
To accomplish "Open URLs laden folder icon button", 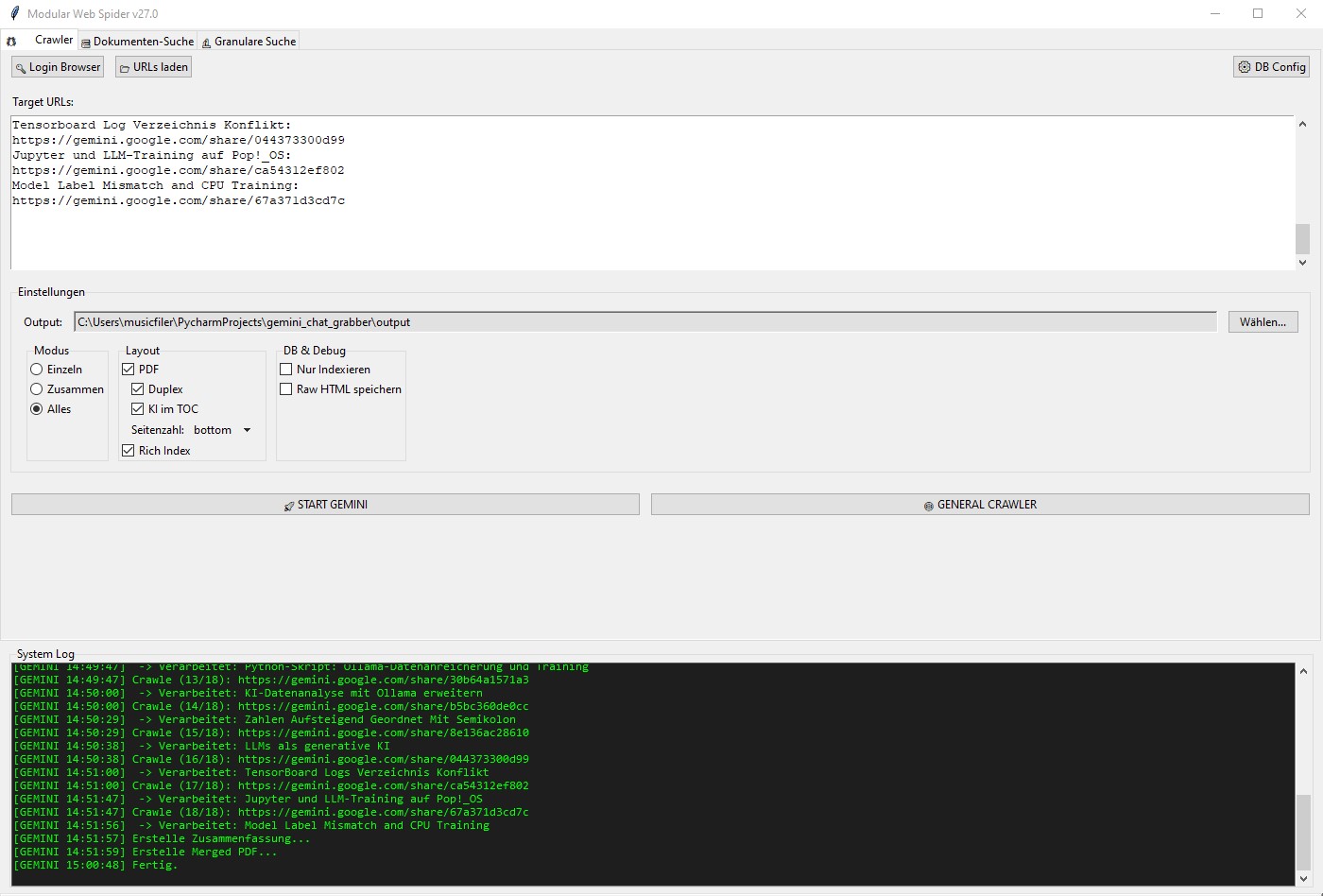I will [153, 67].
